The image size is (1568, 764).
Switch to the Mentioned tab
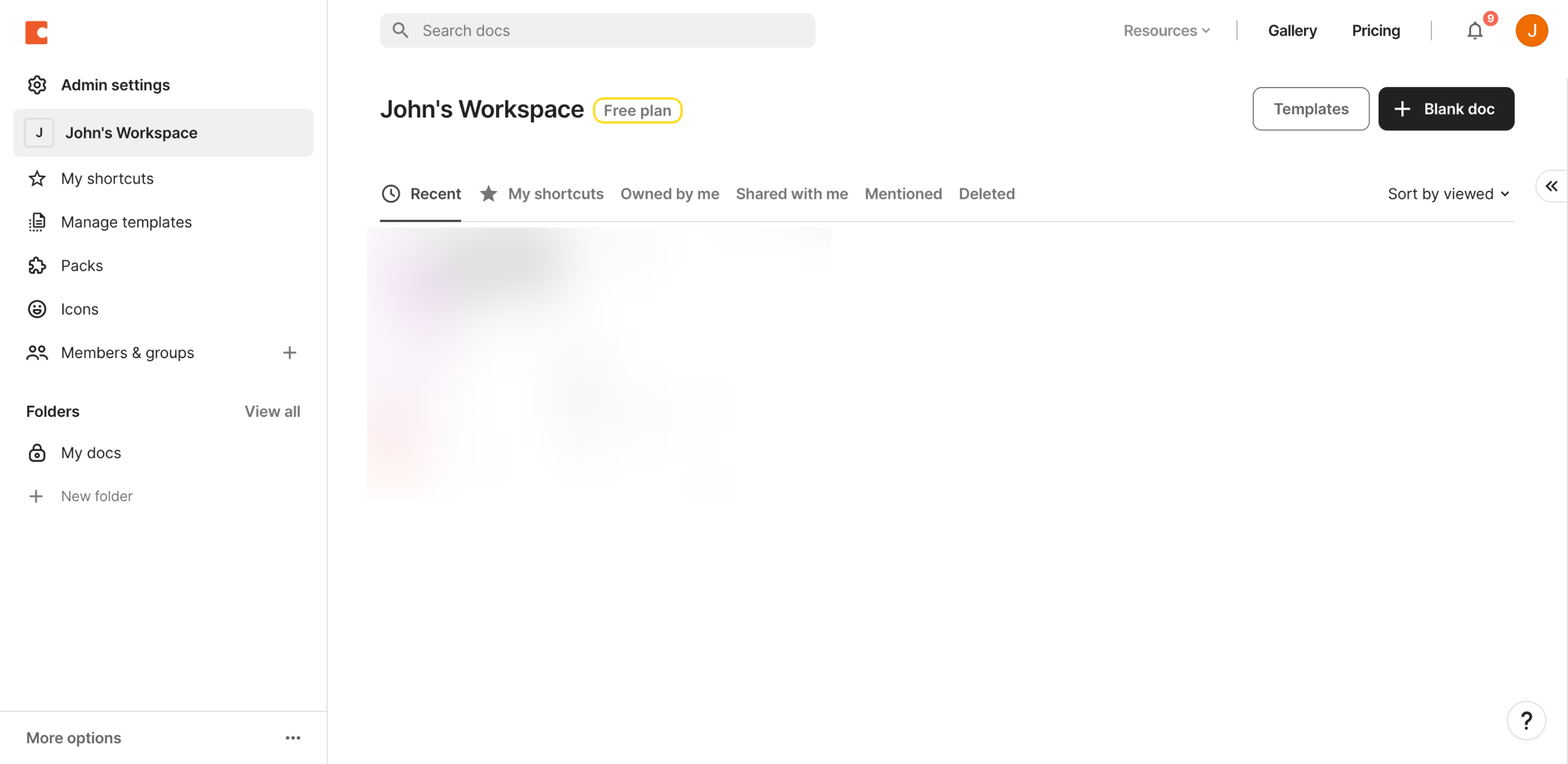(903, 193)
